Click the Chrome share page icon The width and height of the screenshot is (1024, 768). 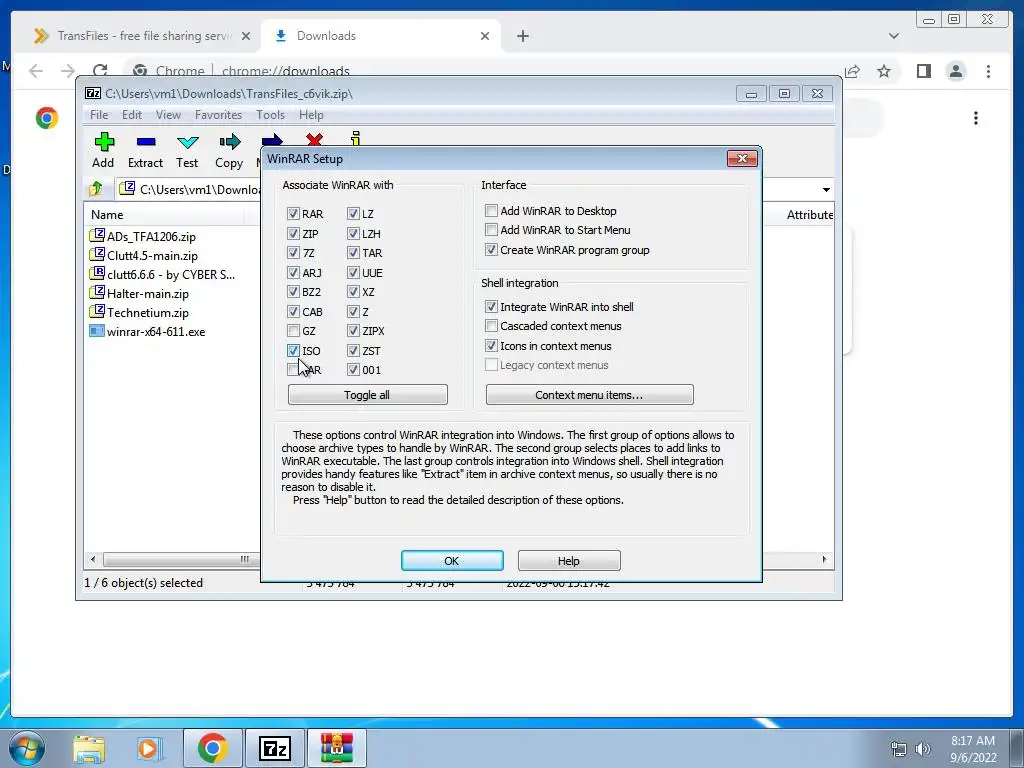[x=852, y=71]
